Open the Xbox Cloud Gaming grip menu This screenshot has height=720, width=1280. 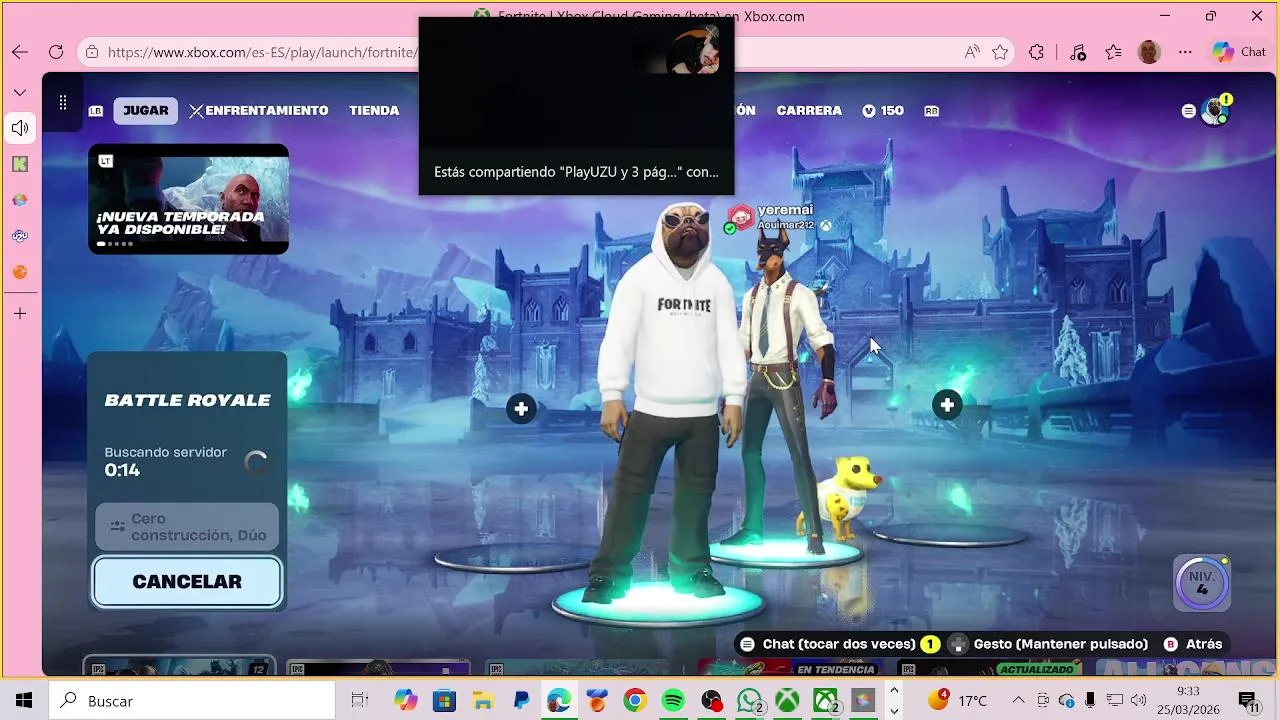[62, 102]
